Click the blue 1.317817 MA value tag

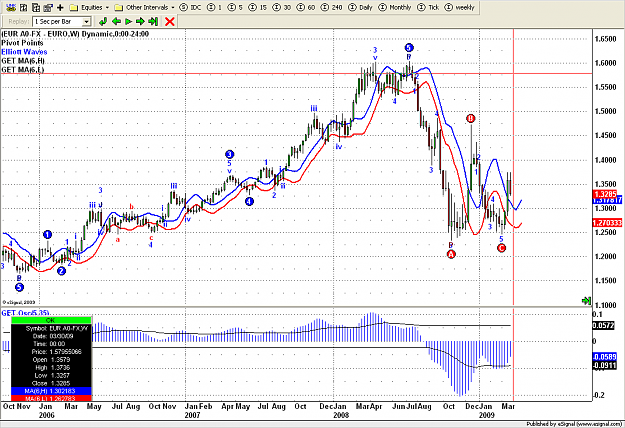click(x=607, y=201)
